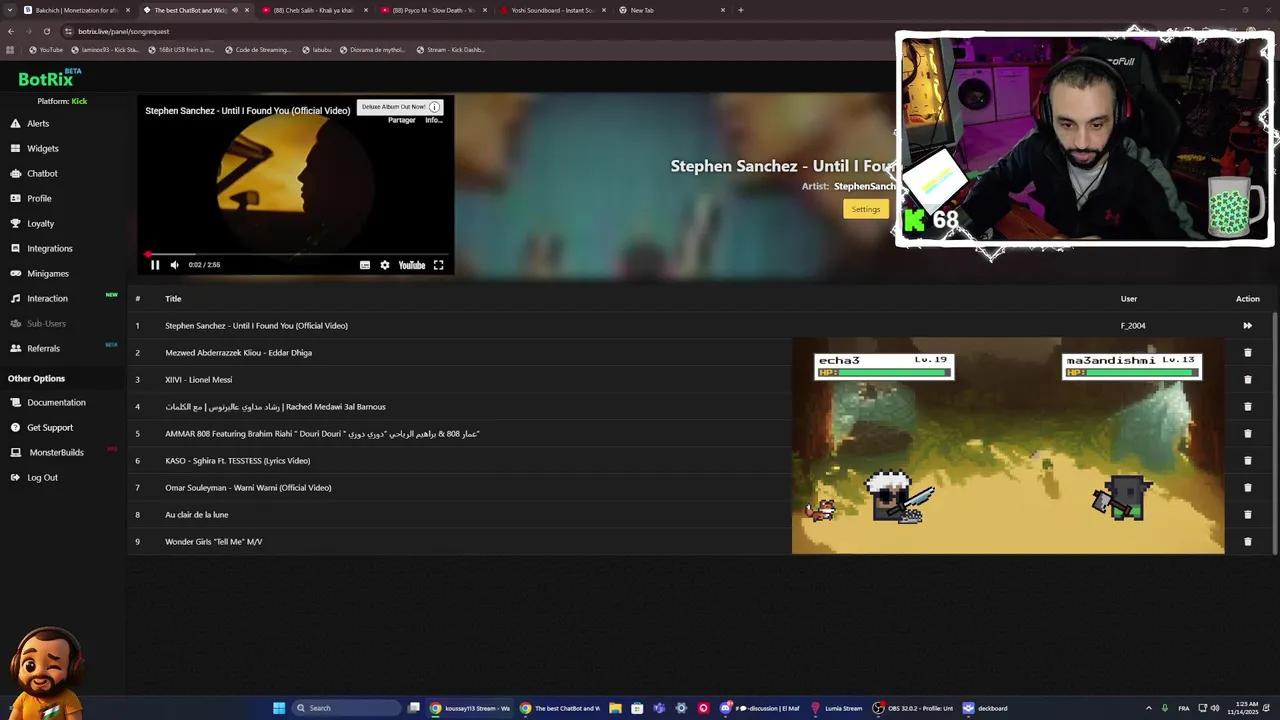Image resolution: width=1280 pixels, height=720 pixels.
Task: Select song title XIIVI - Lionel Messi
Action: click(198, 379)
